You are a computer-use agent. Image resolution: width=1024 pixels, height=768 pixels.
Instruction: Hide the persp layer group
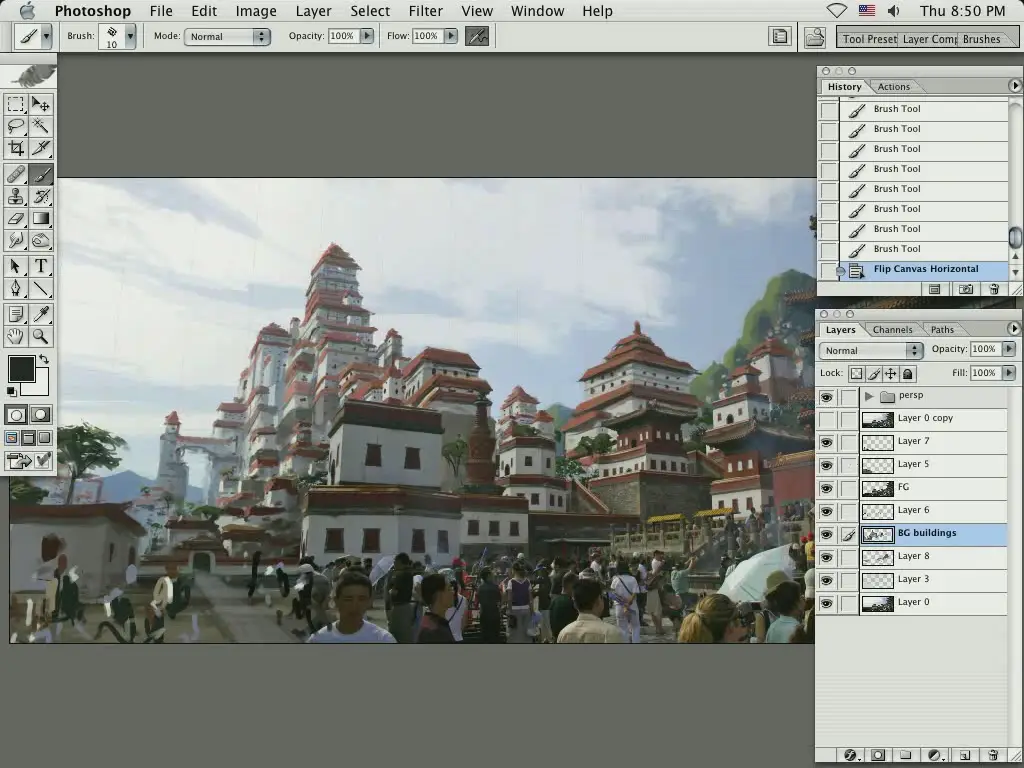827,396
